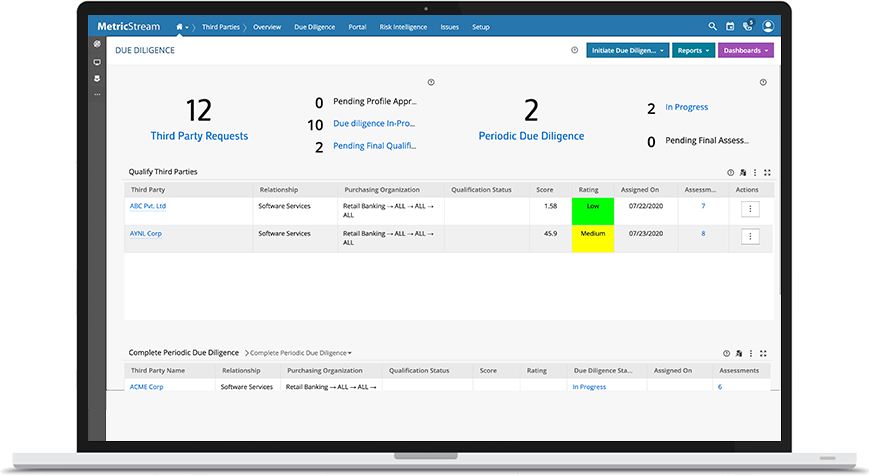This screenshot has width=870, height=475.
Task: Open the Due Diligence tab
Action: tap(315, 27)
